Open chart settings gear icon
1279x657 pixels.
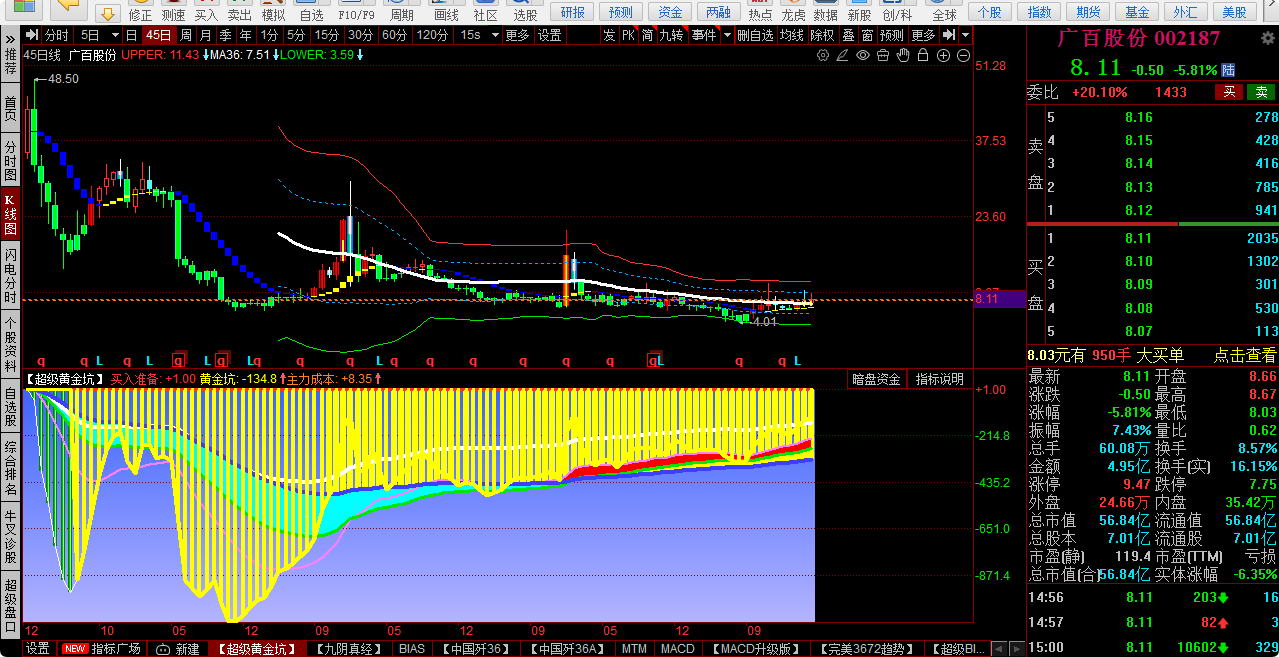(x=822, y=56)
